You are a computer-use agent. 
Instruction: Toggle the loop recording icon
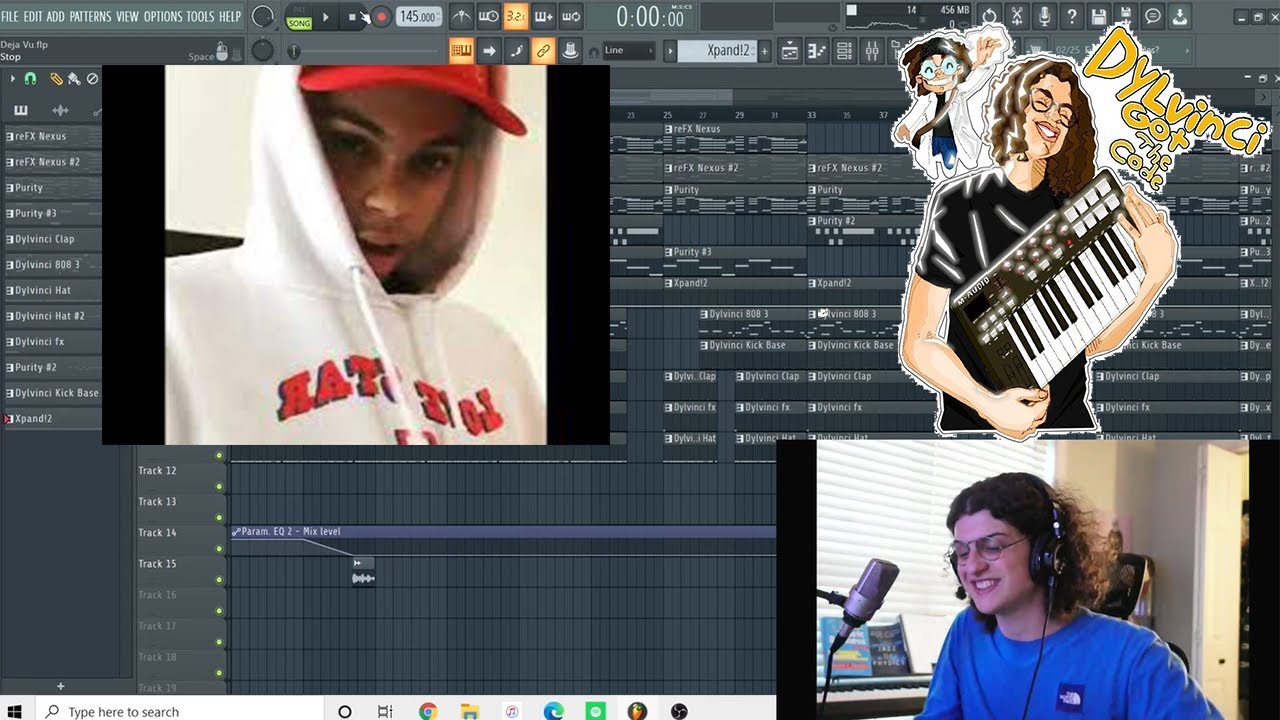click(570, 17)
